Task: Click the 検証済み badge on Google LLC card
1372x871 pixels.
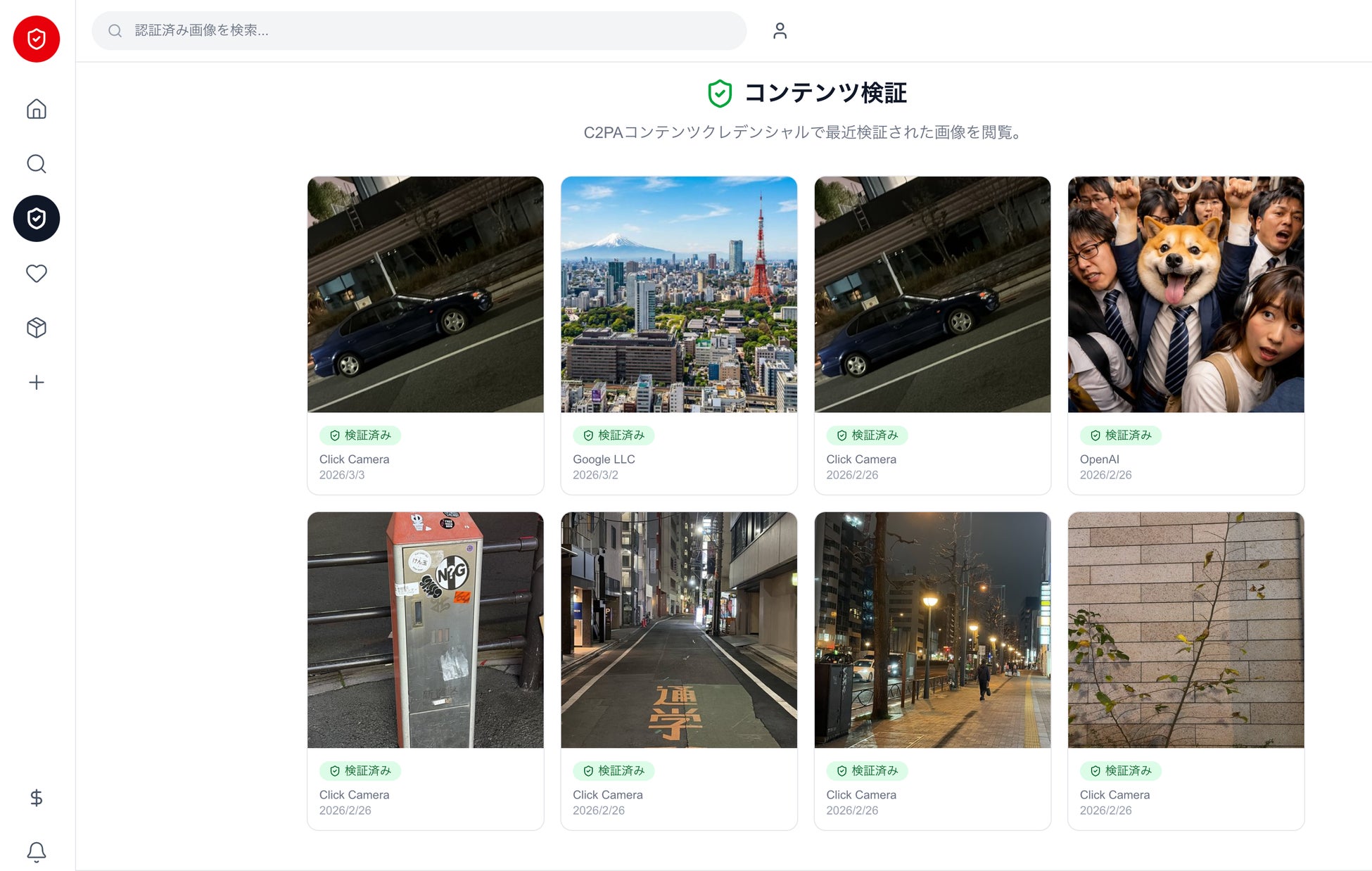Action: tap(614, 436)
